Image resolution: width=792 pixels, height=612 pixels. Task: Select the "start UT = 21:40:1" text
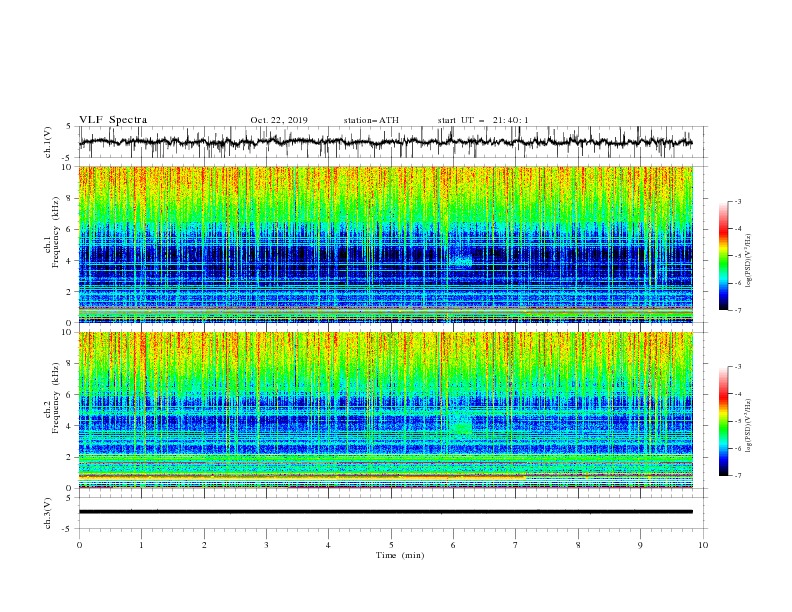[x=483, y=120]
